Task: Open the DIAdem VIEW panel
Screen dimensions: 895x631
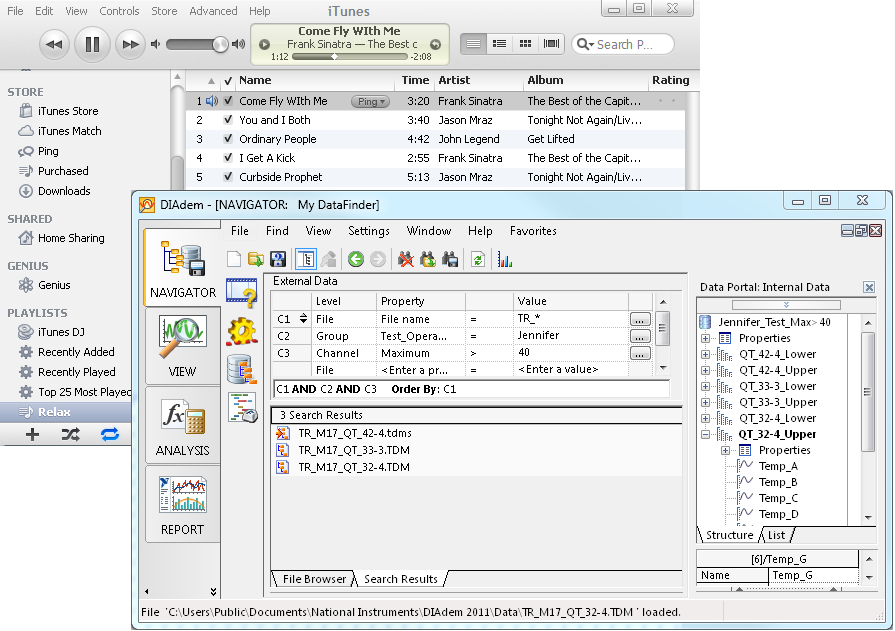Action: [x=181, y=344]
